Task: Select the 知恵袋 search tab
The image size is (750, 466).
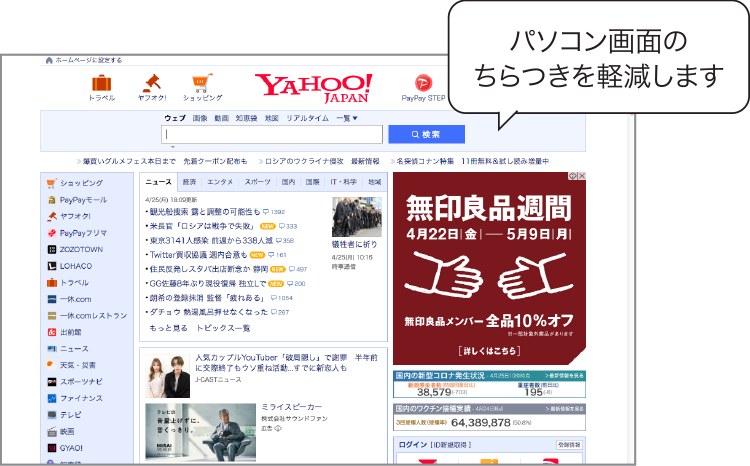Action: 246,118
